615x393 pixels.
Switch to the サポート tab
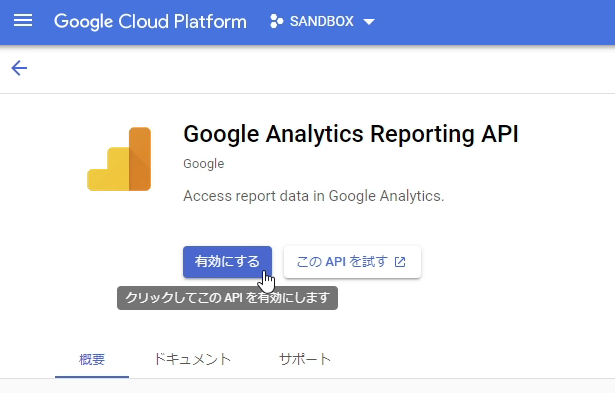(x=305, y=359)
